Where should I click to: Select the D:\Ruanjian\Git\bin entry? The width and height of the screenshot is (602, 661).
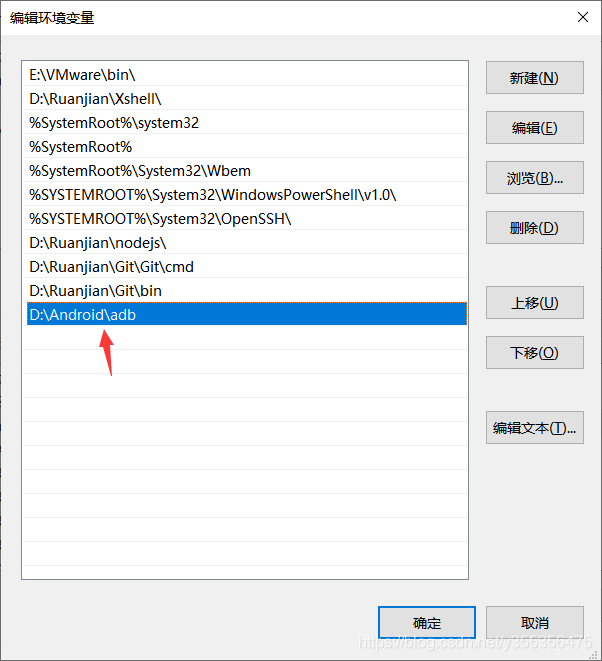pos(246,291)
